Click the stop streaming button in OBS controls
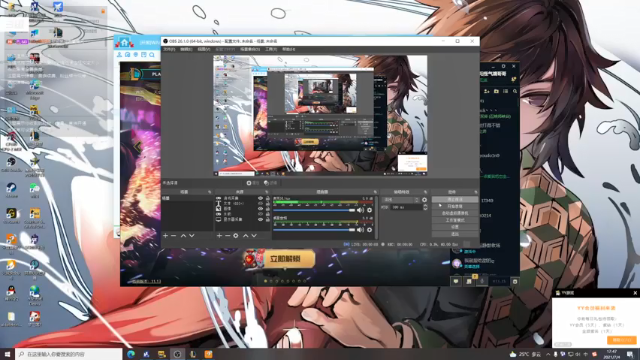The image size is (640, 360). (455, 200)
